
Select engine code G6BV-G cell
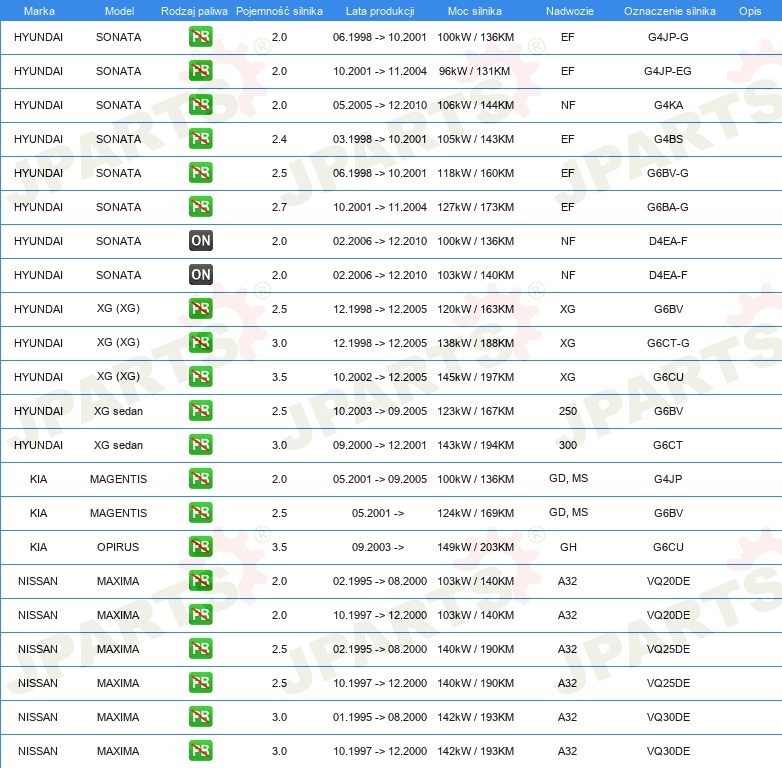pyautogui.click(x=668, y=173)
